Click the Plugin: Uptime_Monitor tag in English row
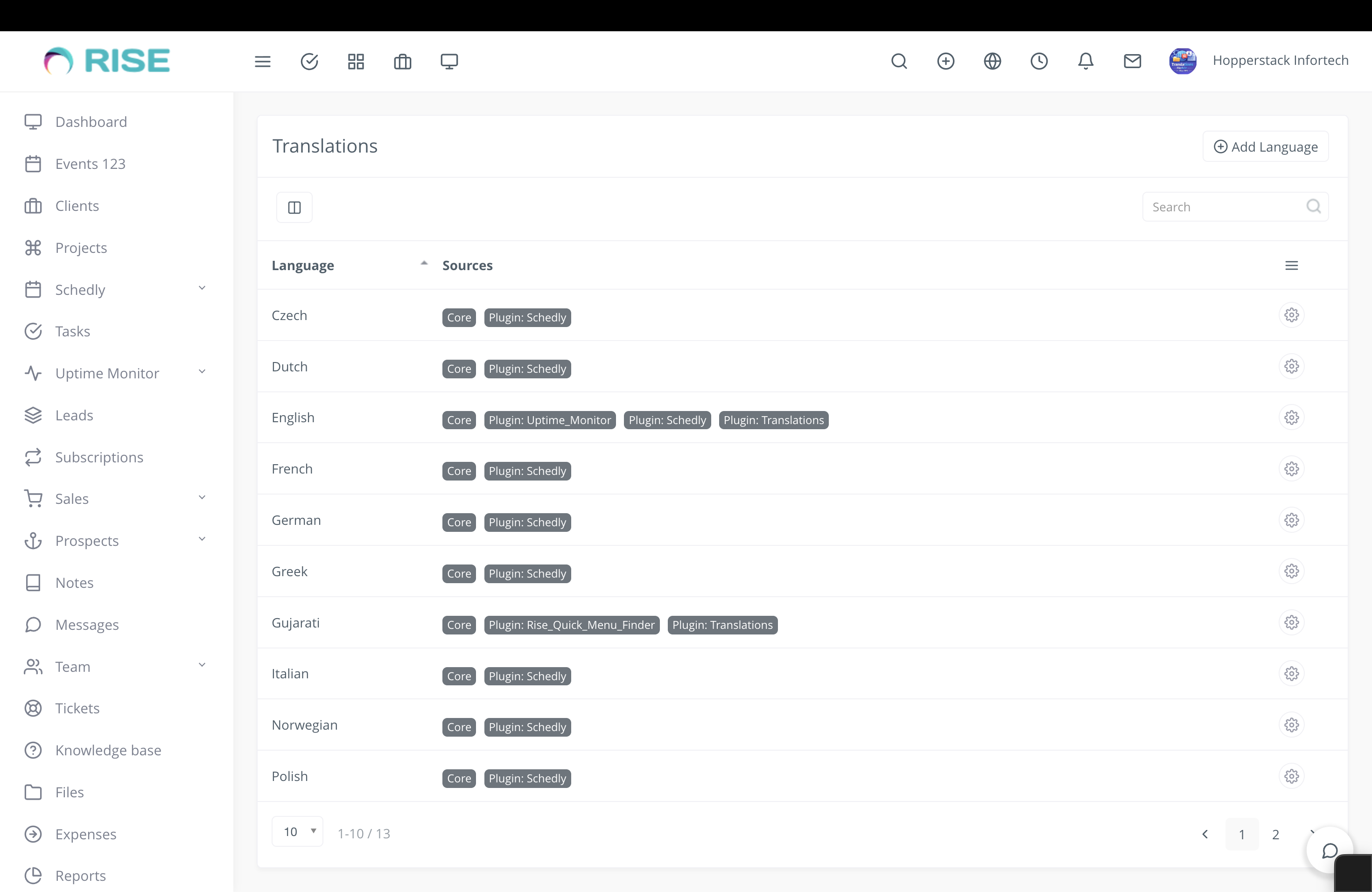Viewport: 1372px width, 892px height. point(550,420)
